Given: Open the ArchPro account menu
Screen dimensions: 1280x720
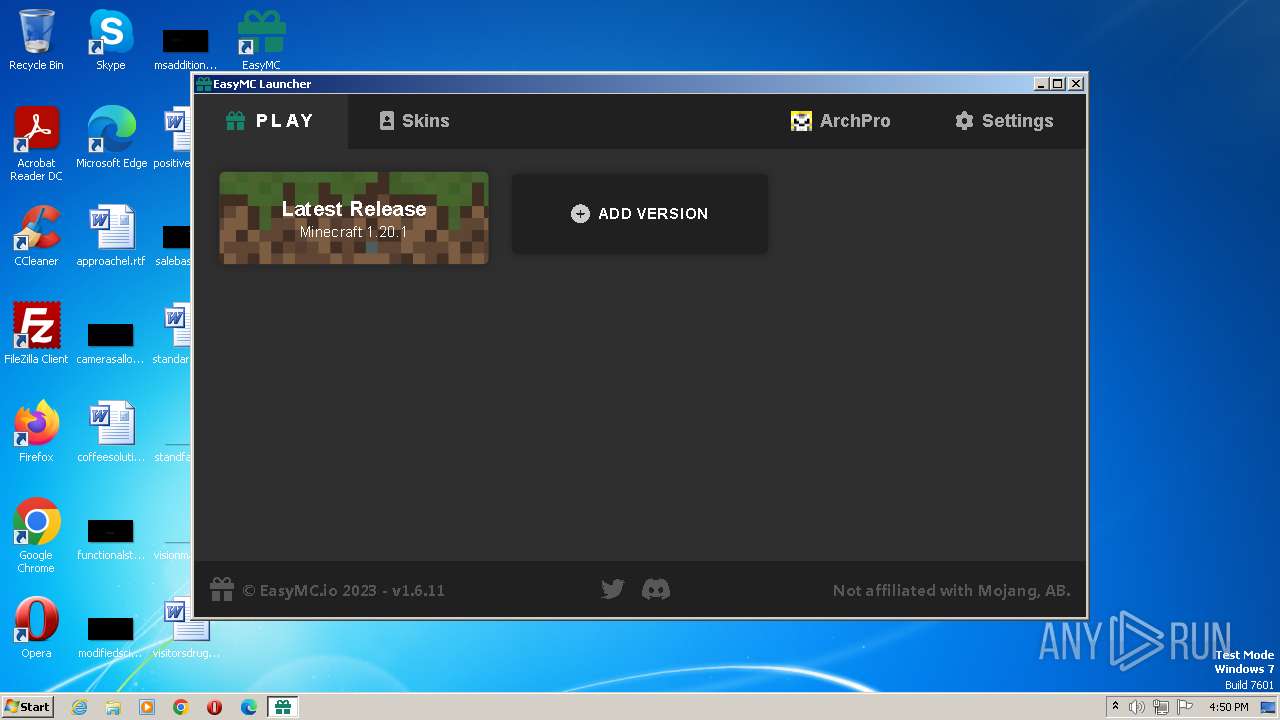Looking at the screenshot, I should pos(840,121).
